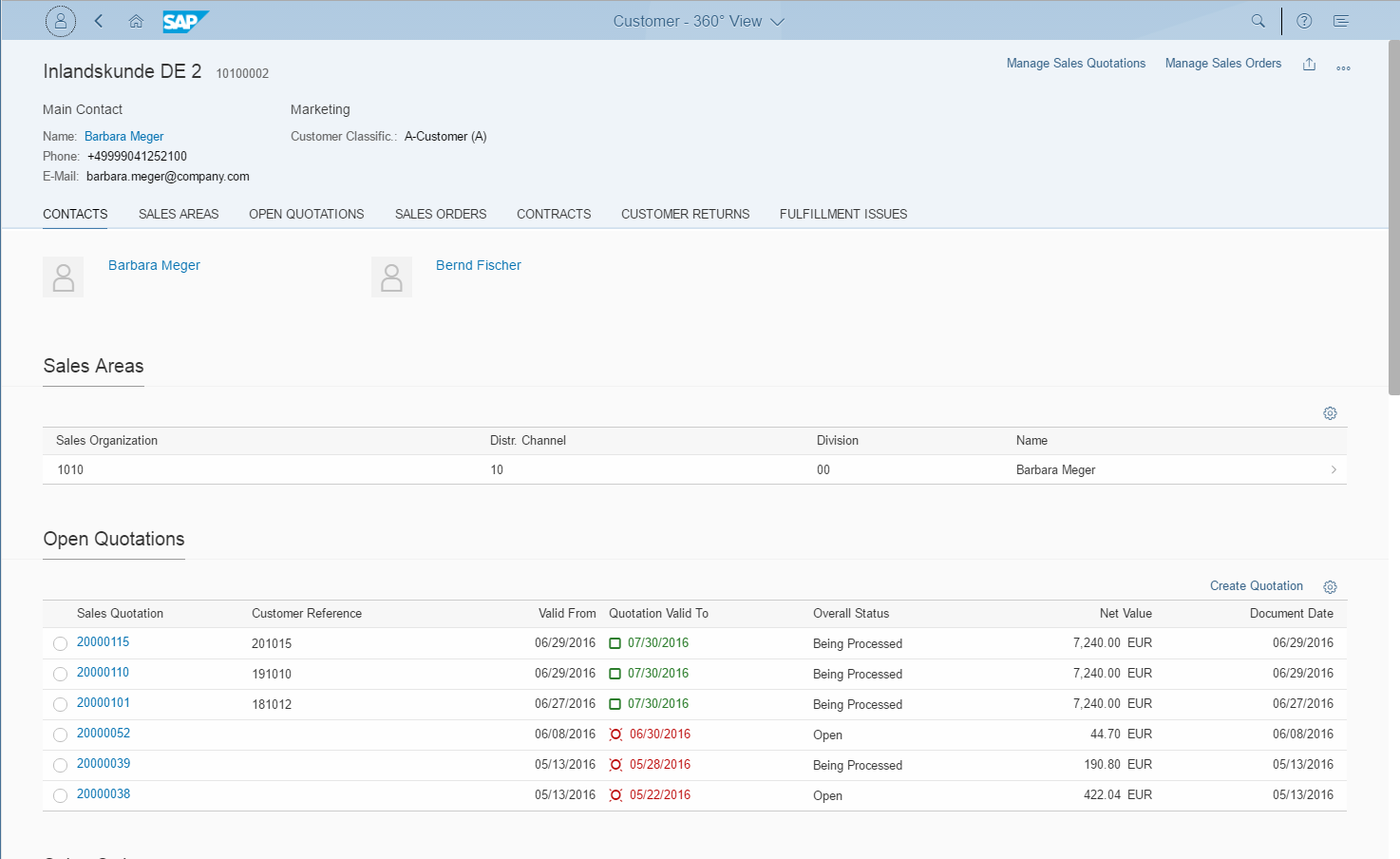Open the user profile icon
This screenshot has height=859, width=1400.
coord(61,21)
